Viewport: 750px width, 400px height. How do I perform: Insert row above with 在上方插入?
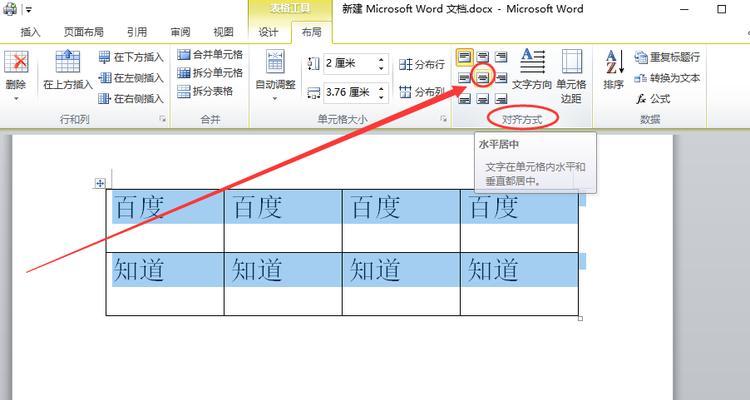click(x=67, y=69)
